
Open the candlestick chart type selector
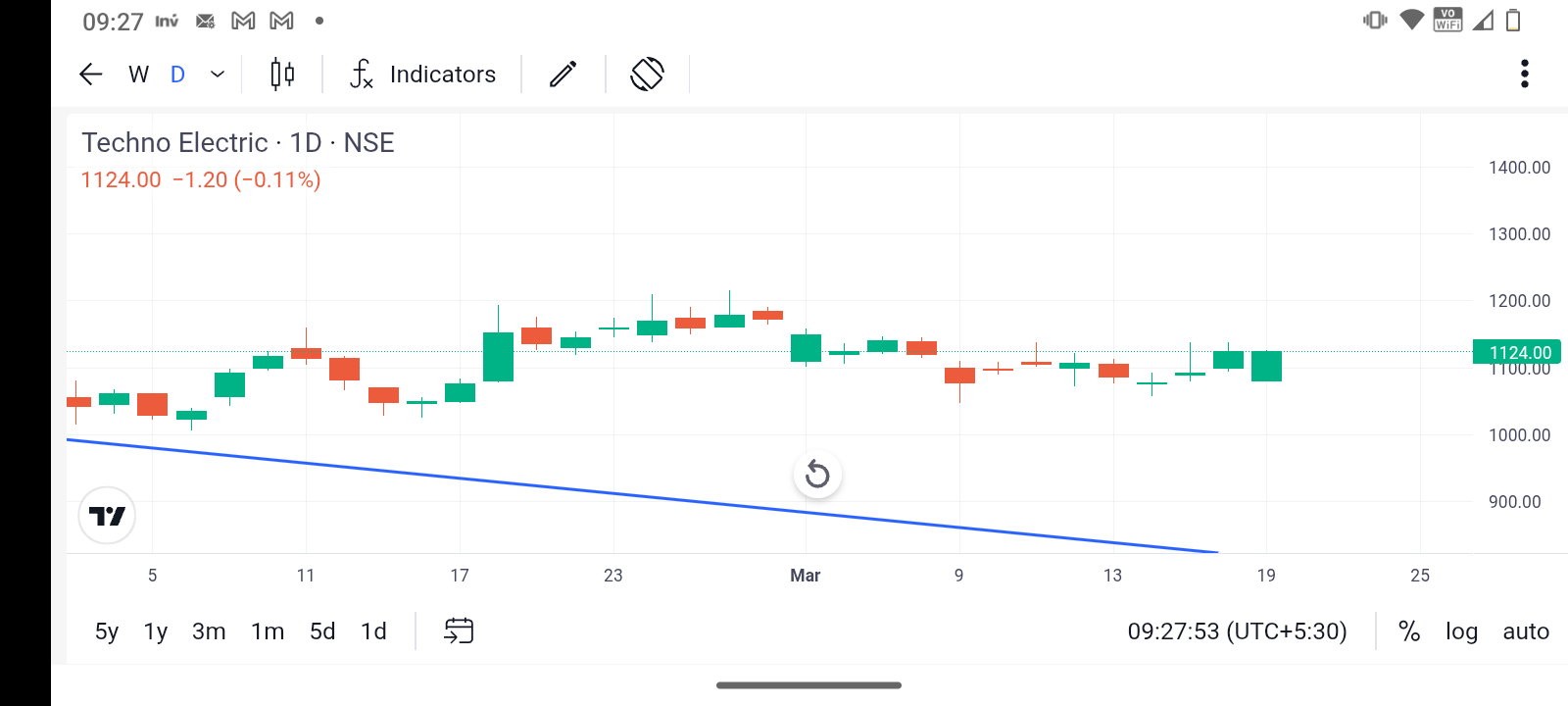click(282, 75)
